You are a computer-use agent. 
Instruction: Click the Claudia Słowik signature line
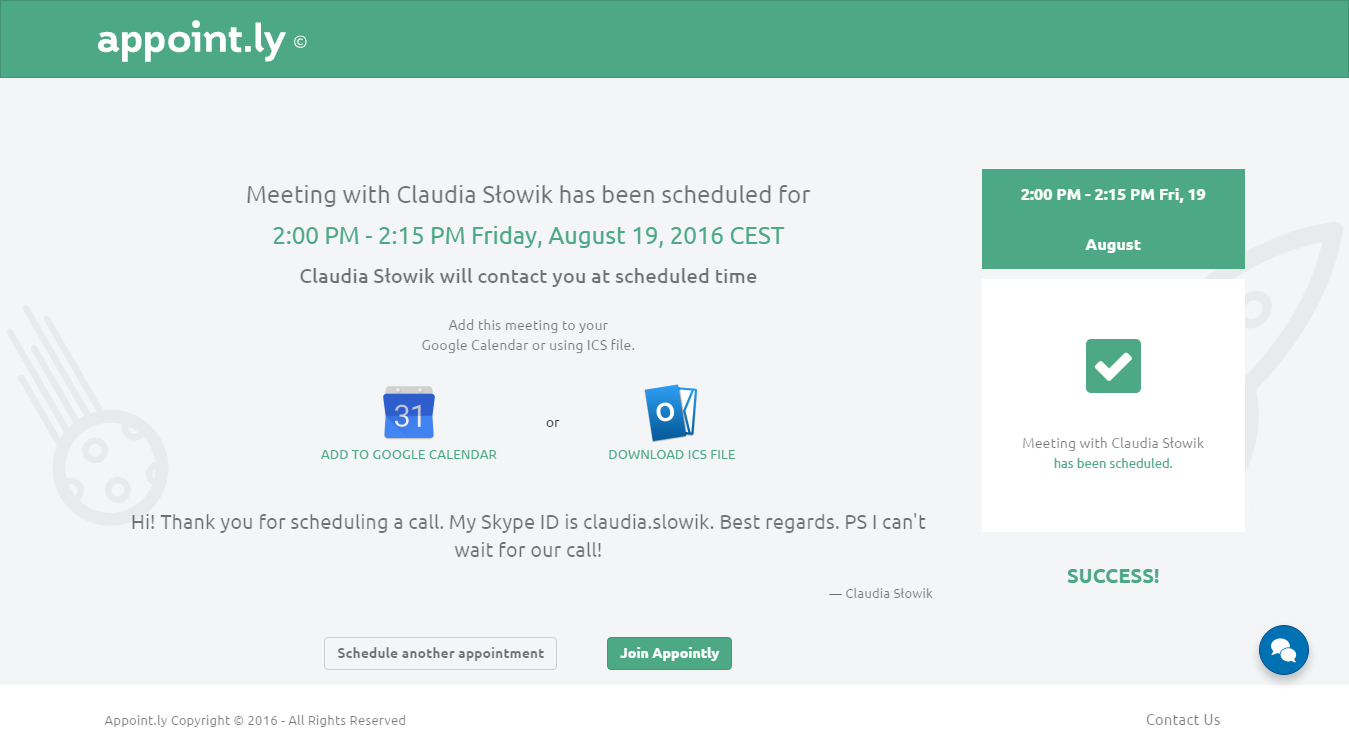point(881,593)
